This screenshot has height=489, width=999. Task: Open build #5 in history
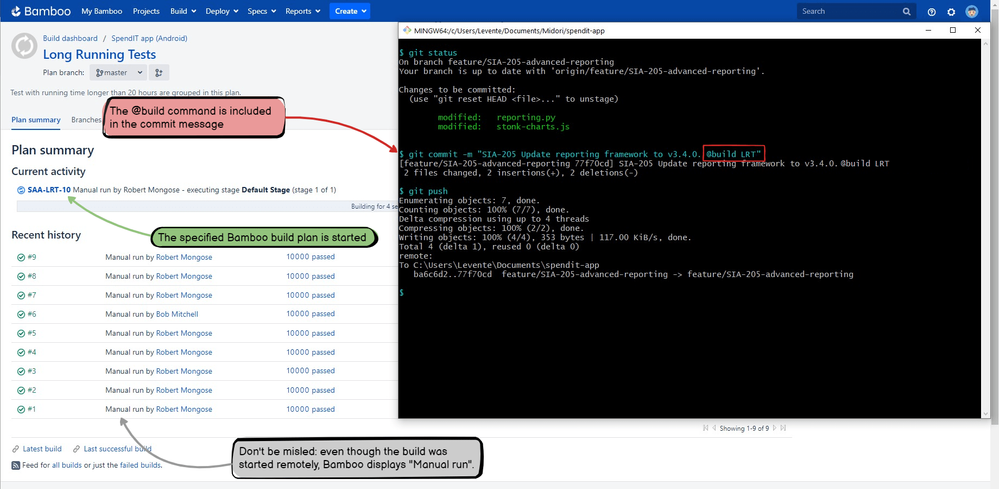tap(32, 333)
